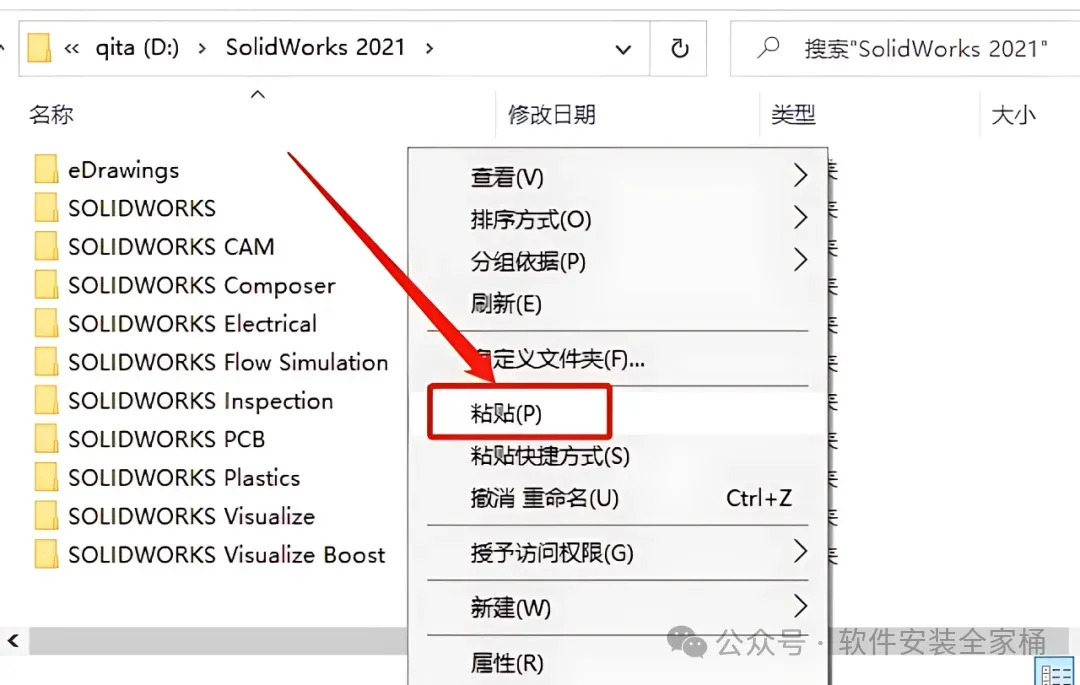Open the 查看(V) submenu
The image size is (1080, 685).
click(618, 177)
